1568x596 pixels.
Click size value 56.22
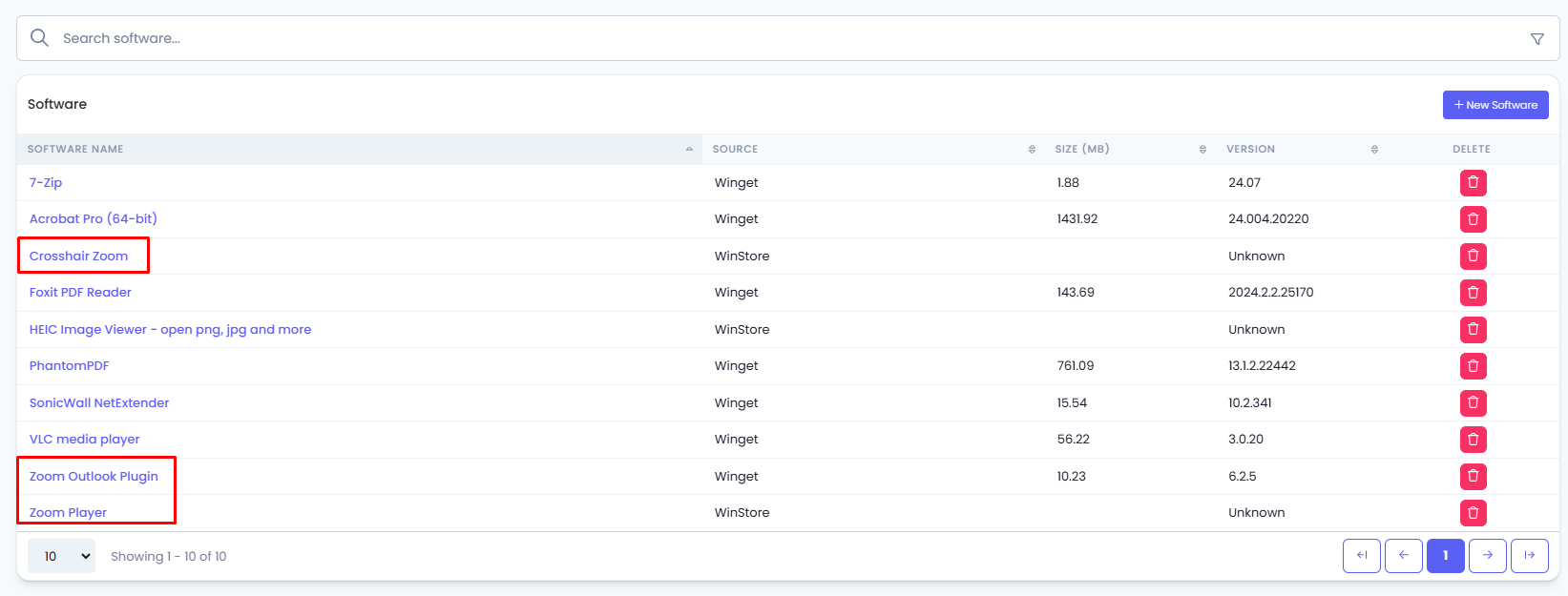(x=1074, y=439)
